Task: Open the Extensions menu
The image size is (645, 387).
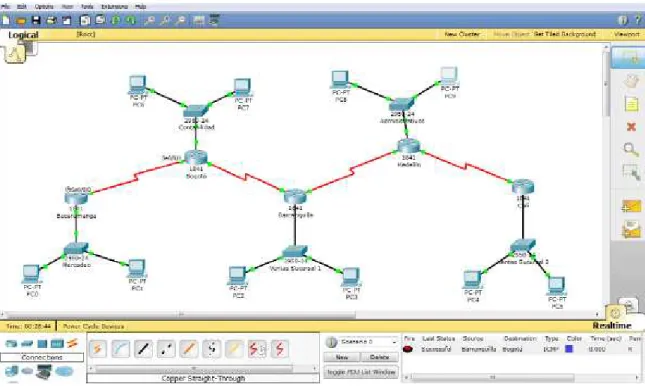Action: coord(114,7)
